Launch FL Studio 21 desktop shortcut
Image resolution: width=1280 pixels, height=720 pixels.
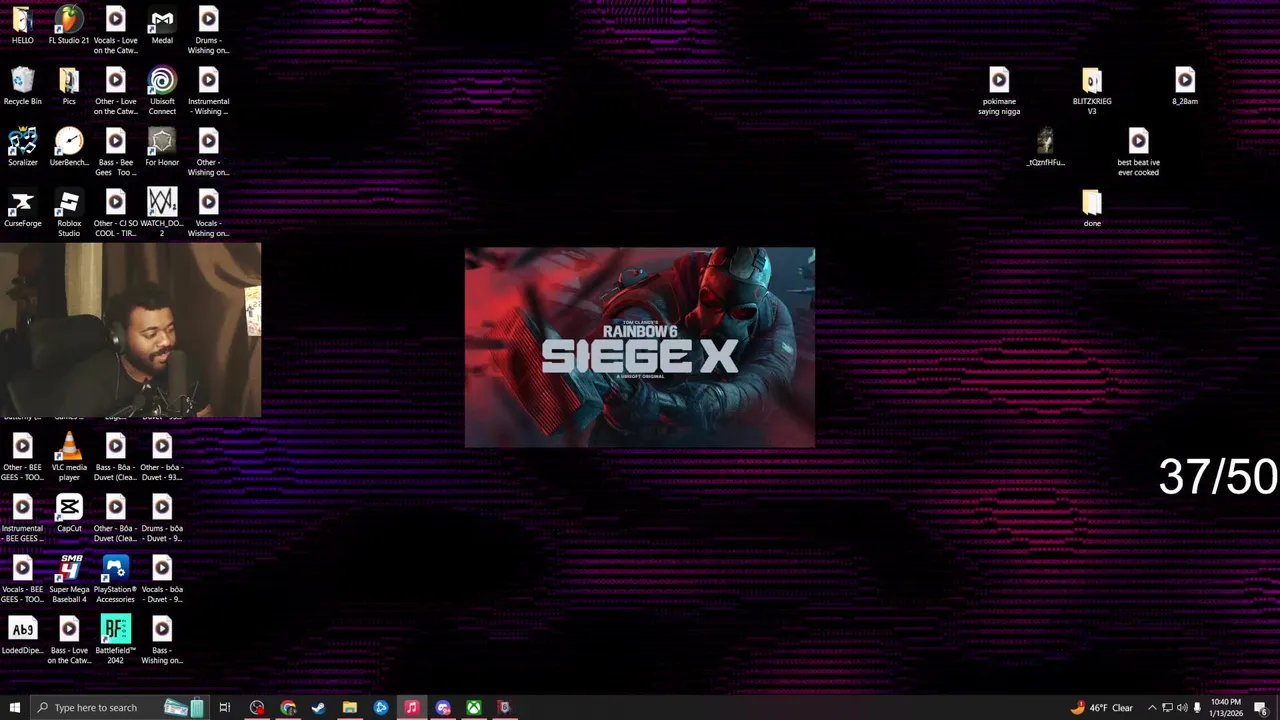(69, 27)
